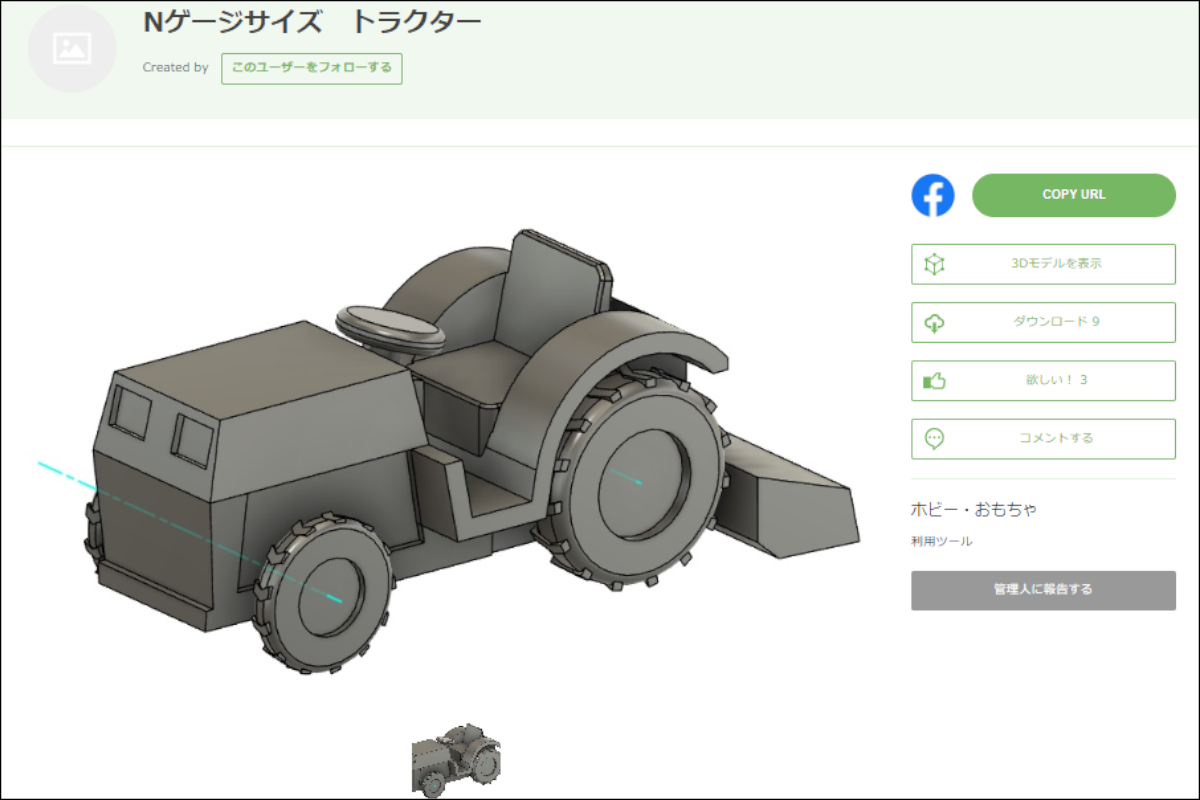Click 管理人に報告する report button
This screenshot has height=800, width=1200.
[x=1043, y=590]
